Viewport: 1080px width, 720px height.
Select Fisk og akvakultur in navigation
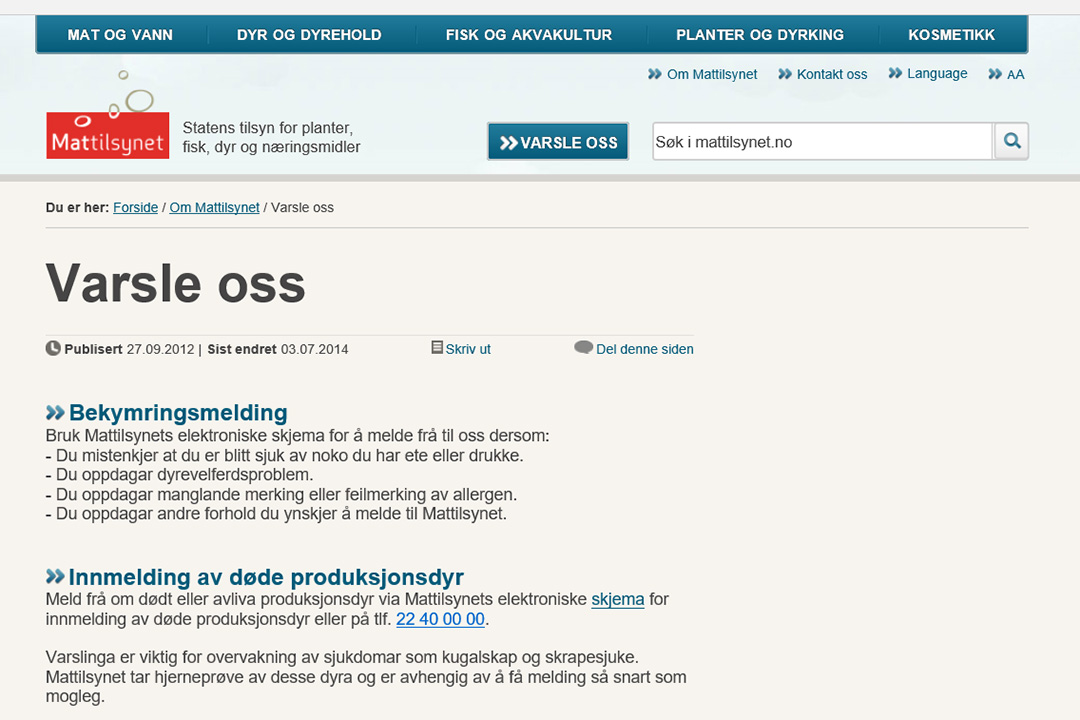[x=528, y=35]
